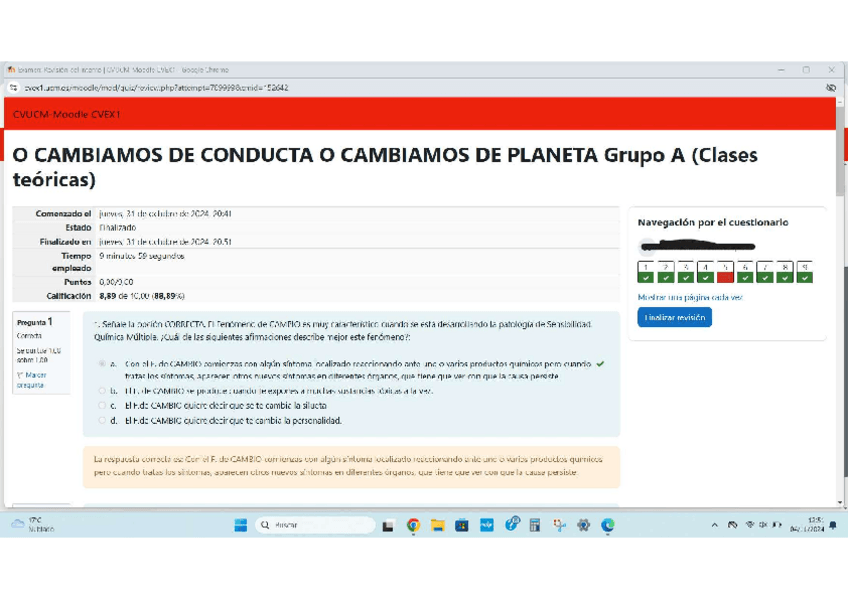Open the Calculator app on the taskbar
848x599 pixels.
[535, 525]
